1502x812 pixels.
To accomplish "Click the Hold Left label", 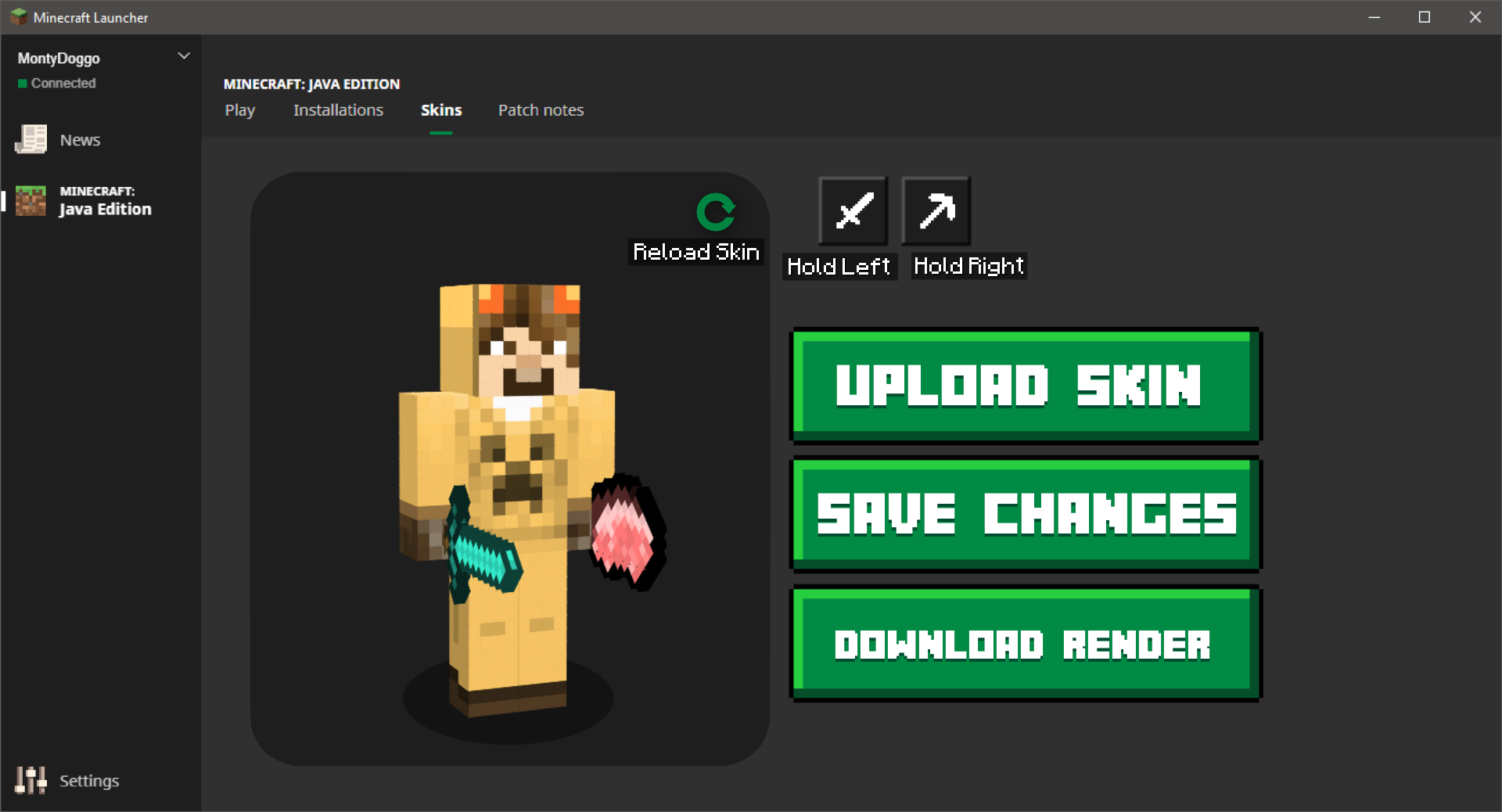I will (x=839, y=267).
